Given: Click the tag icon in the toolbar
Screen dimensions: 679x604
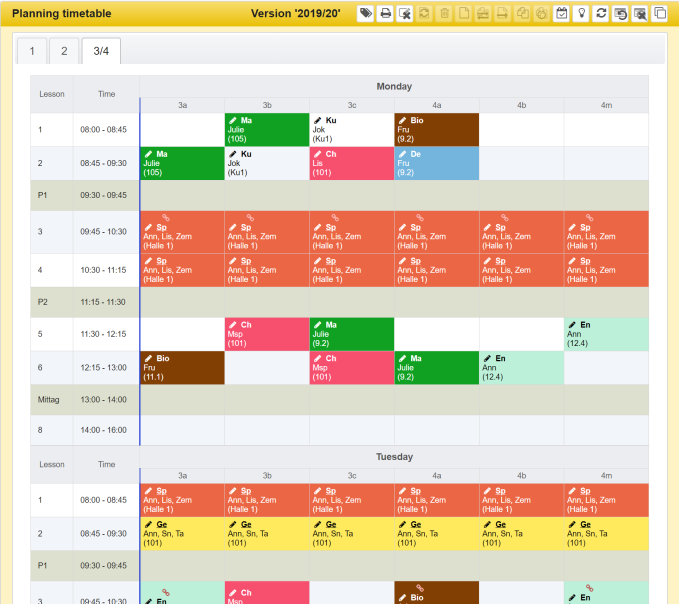Looking at the screenshot, I should point(366,14).
